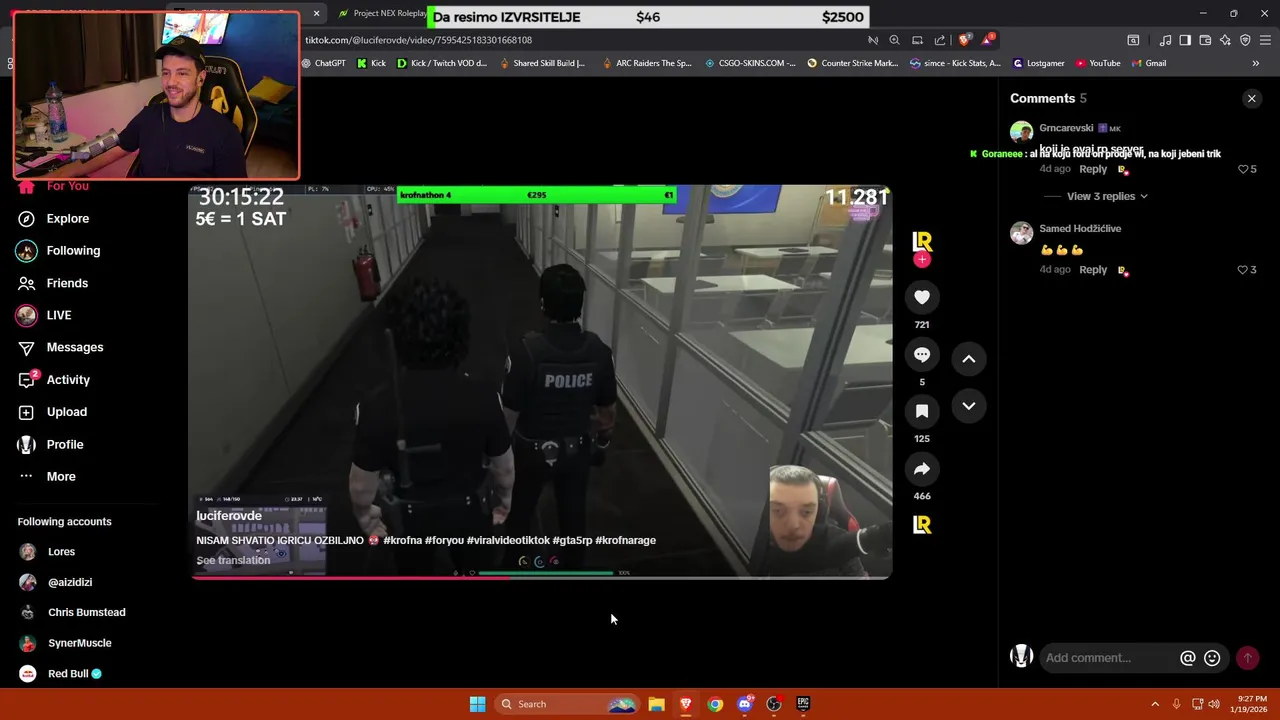The height and width of the screenshot is (720, 1280).
Task: Show more bookmarks with the chevron
Action: [x=1255, y=63]
